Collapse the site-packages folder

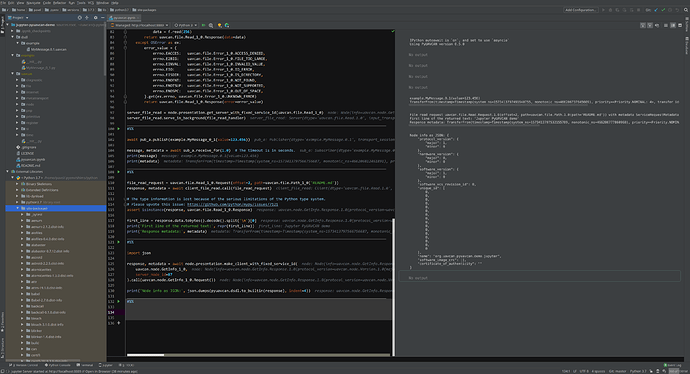(x=18, y=208)
